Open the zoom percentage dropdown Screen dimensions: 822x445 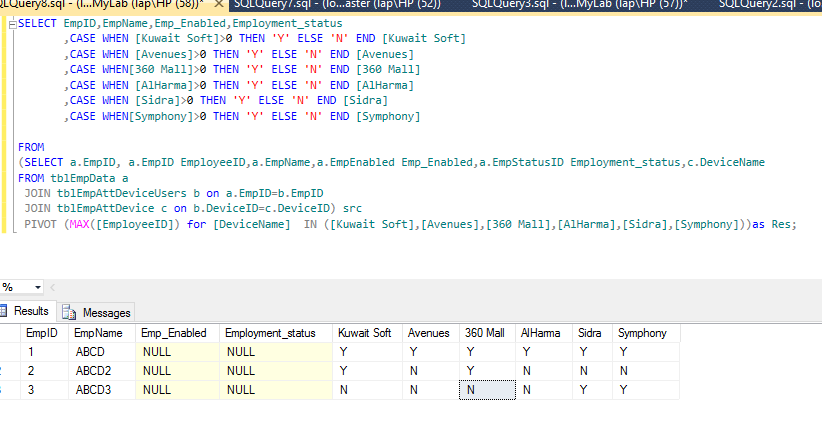pos(38,287)
